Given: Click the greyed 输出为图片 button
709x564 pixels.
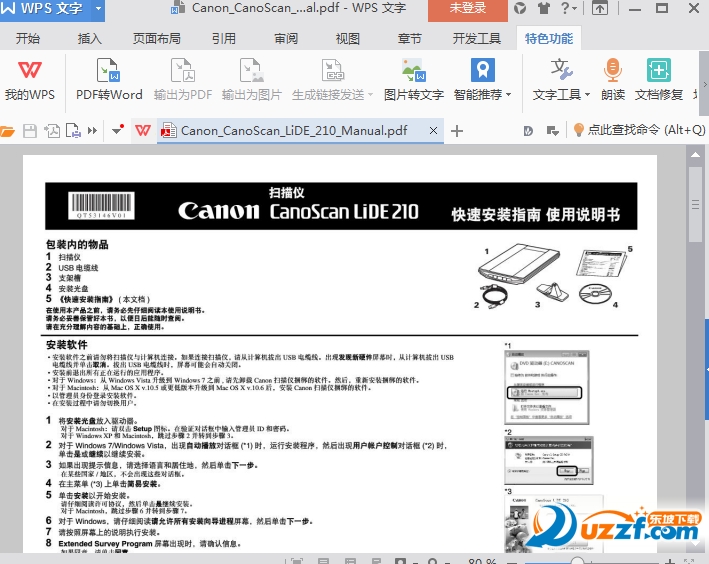Looking at the screenshot, I should pos(251,81).
